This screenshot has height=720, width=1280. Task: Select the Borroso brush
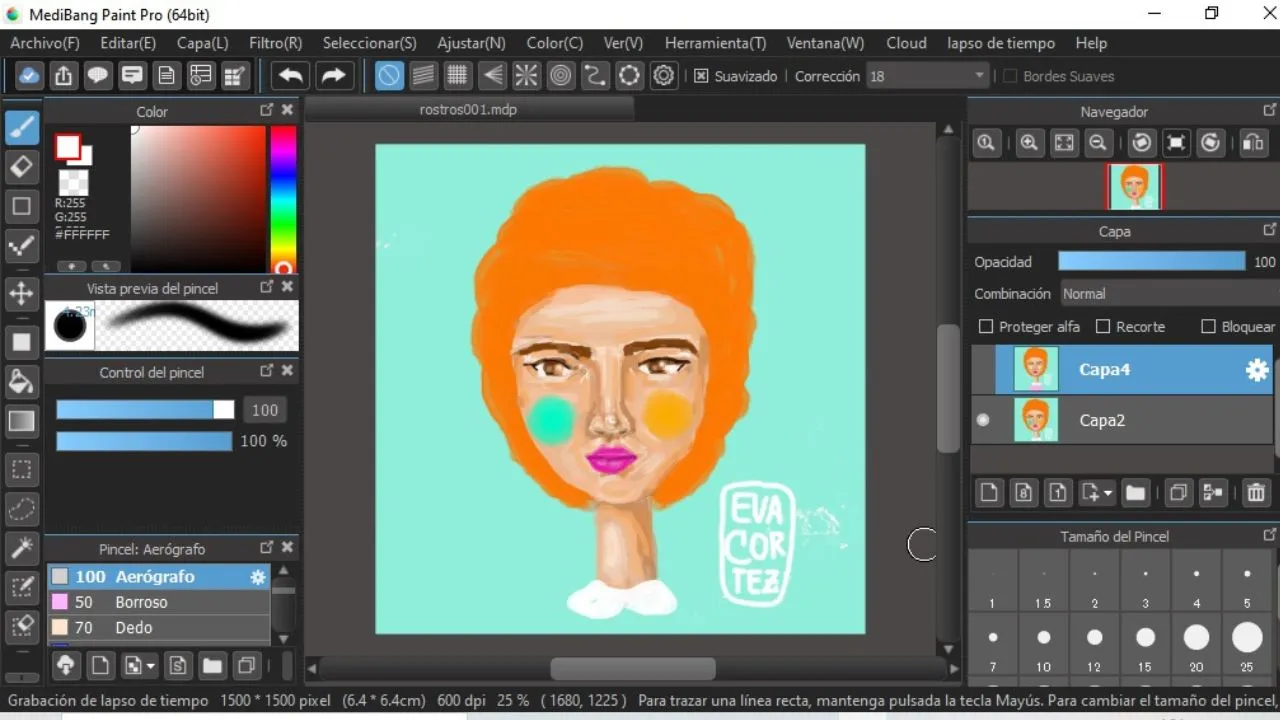158,602
